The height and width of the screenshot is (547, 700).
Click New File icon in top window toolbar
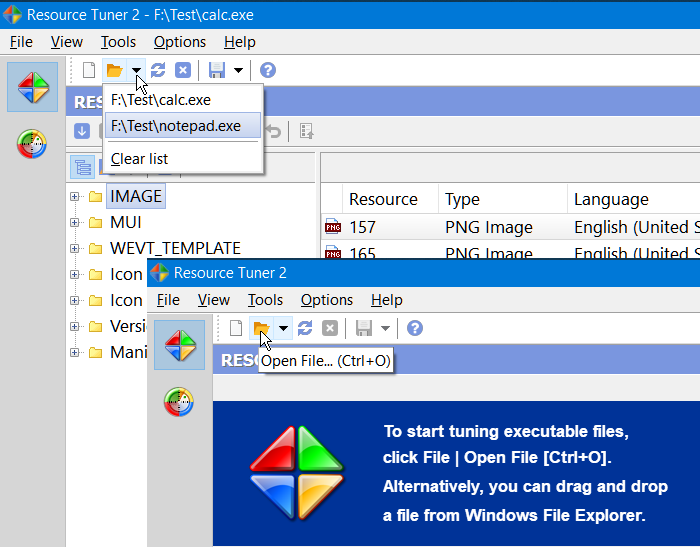coord(89,70)
